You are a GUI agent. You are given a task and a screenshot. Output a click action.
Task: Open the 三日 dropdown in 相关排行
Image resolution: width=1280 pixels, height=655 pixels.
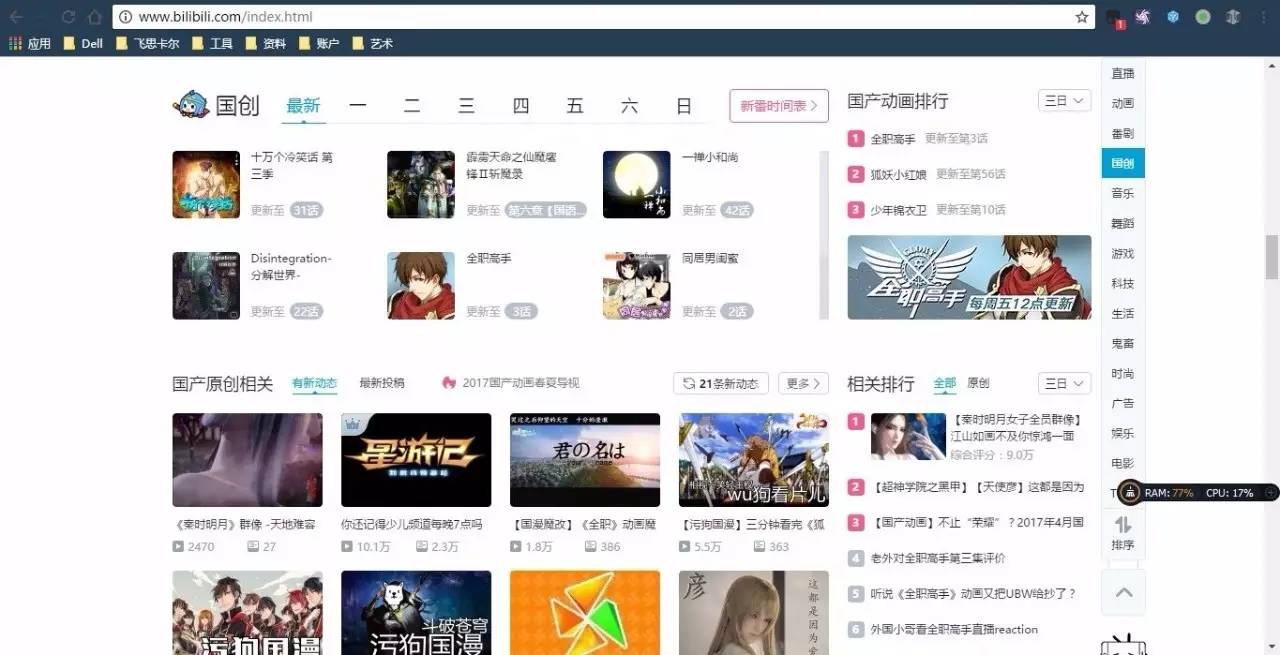click(x=1064, y=383)
